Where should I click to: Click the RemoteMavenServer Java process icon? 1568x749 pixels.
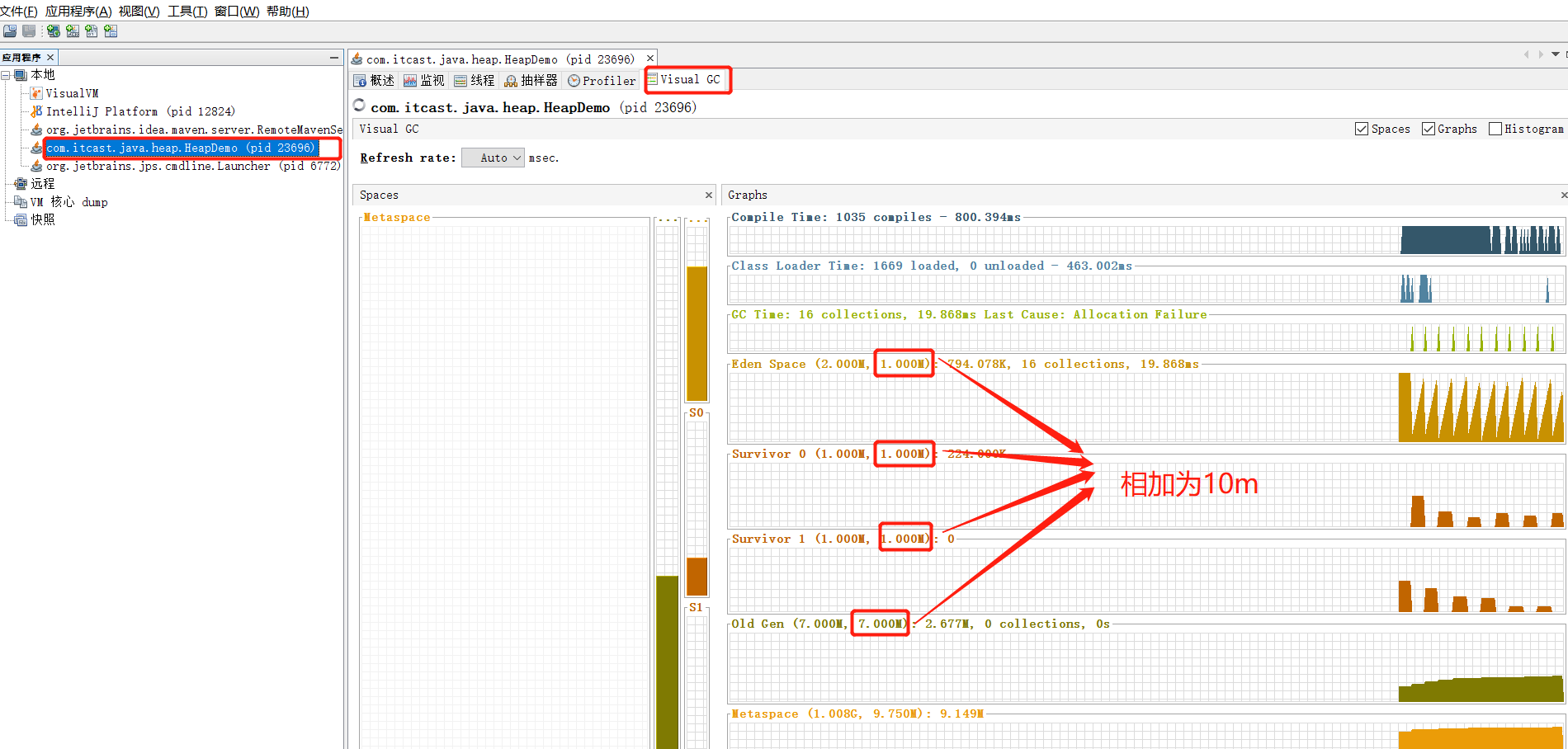(36, 130)
